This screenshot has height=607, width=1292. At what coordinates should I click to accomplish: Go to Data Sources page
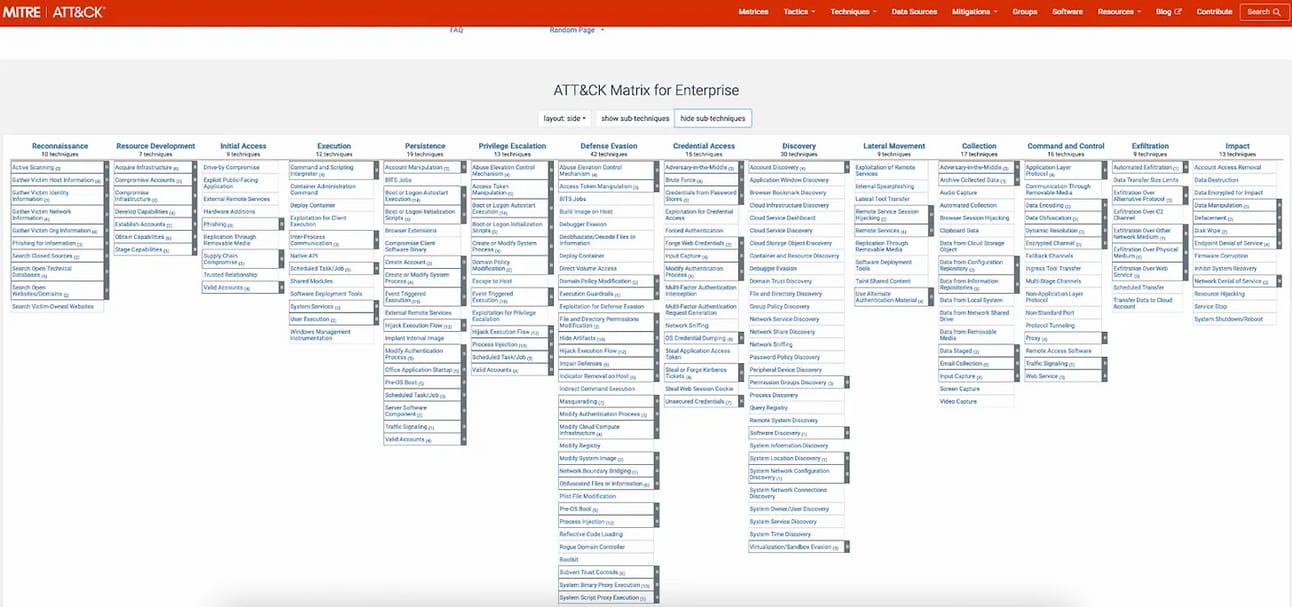(914, 12)
